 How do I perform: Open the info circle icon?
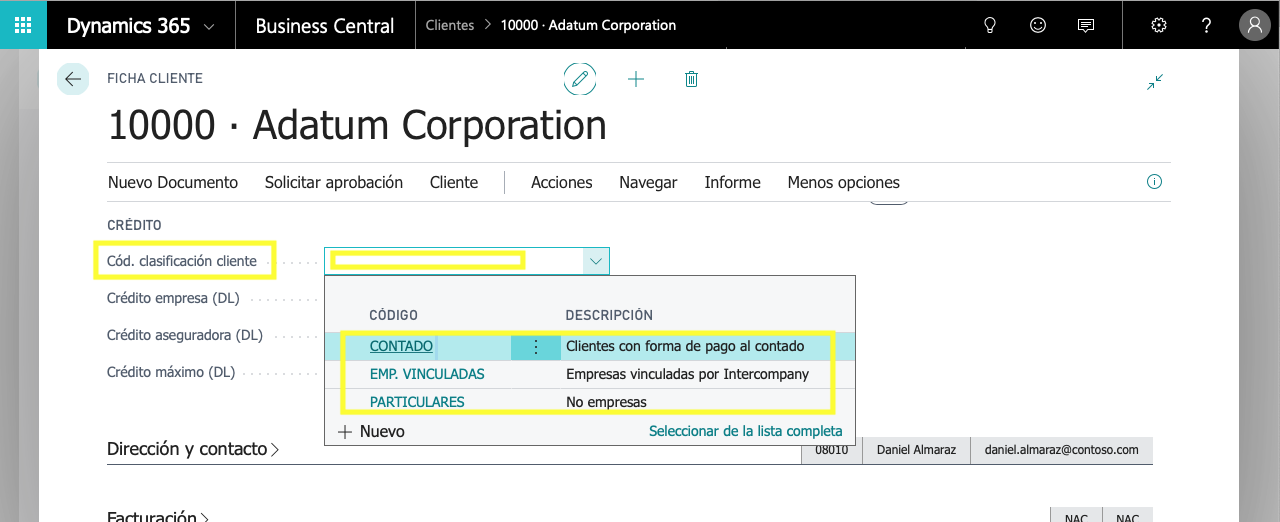(x=1154, y=182)
